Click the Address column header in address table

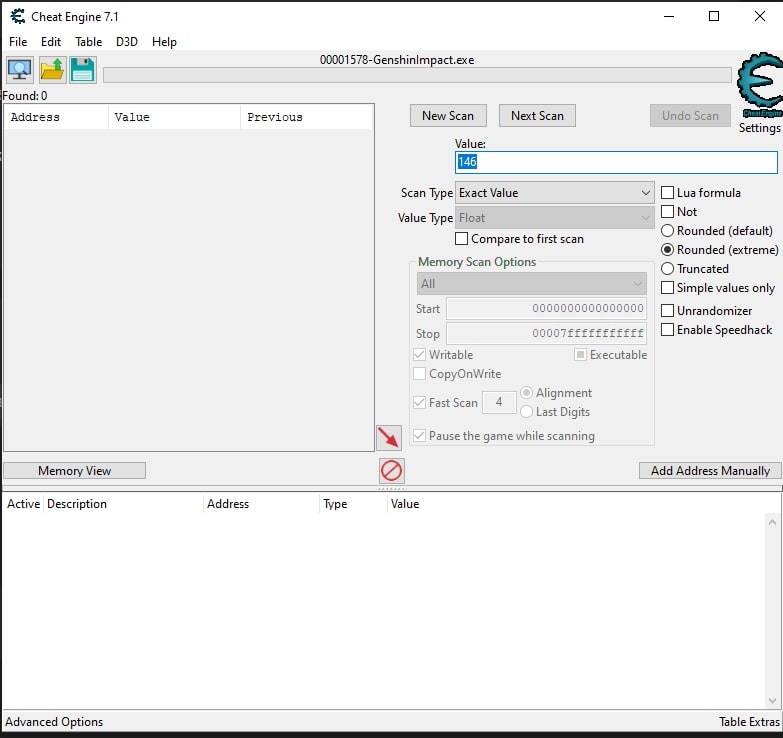coord(261,504)
